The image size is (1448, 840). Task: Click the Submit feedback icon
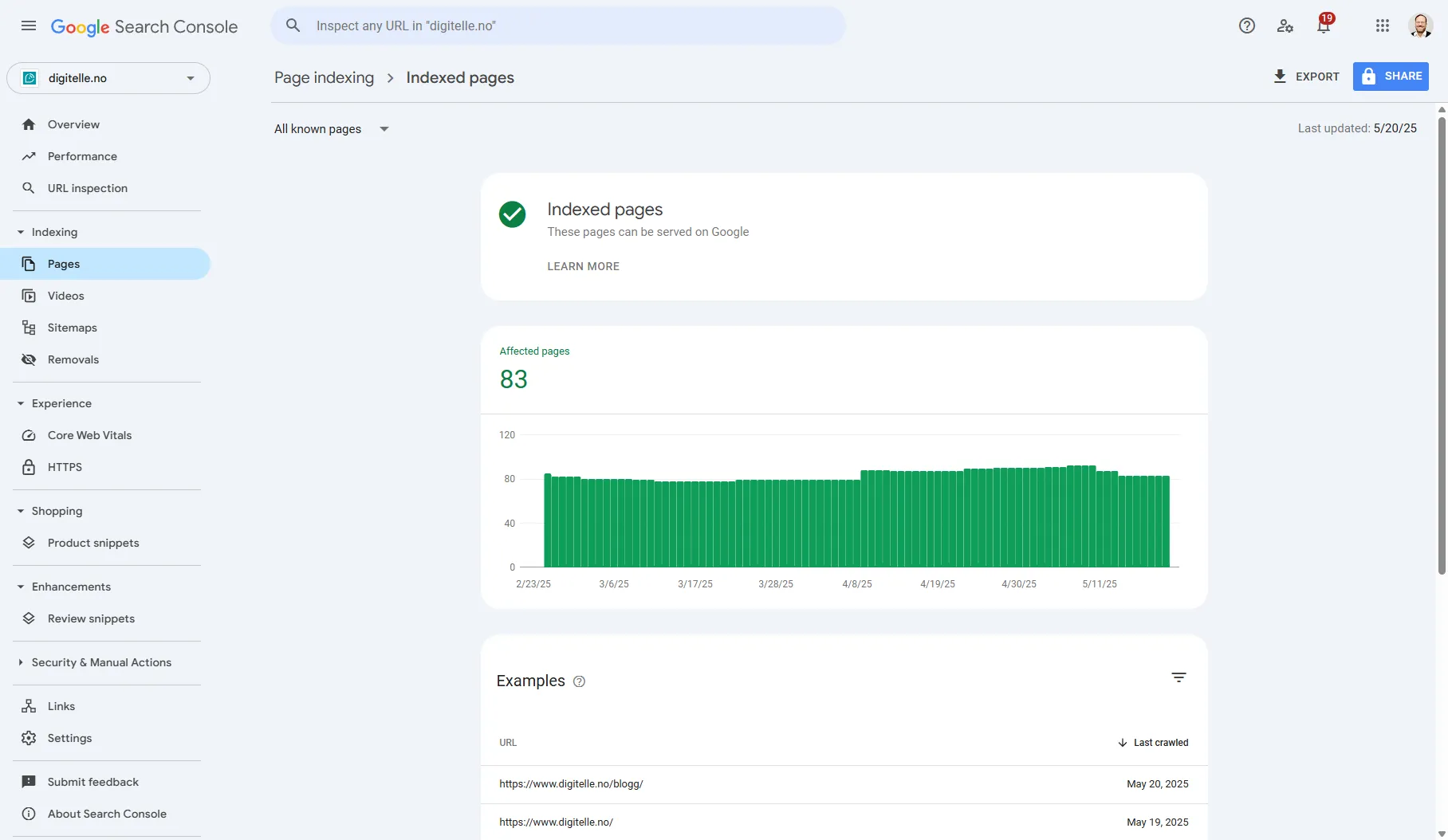pyautogui.click(x=29, y=782)
